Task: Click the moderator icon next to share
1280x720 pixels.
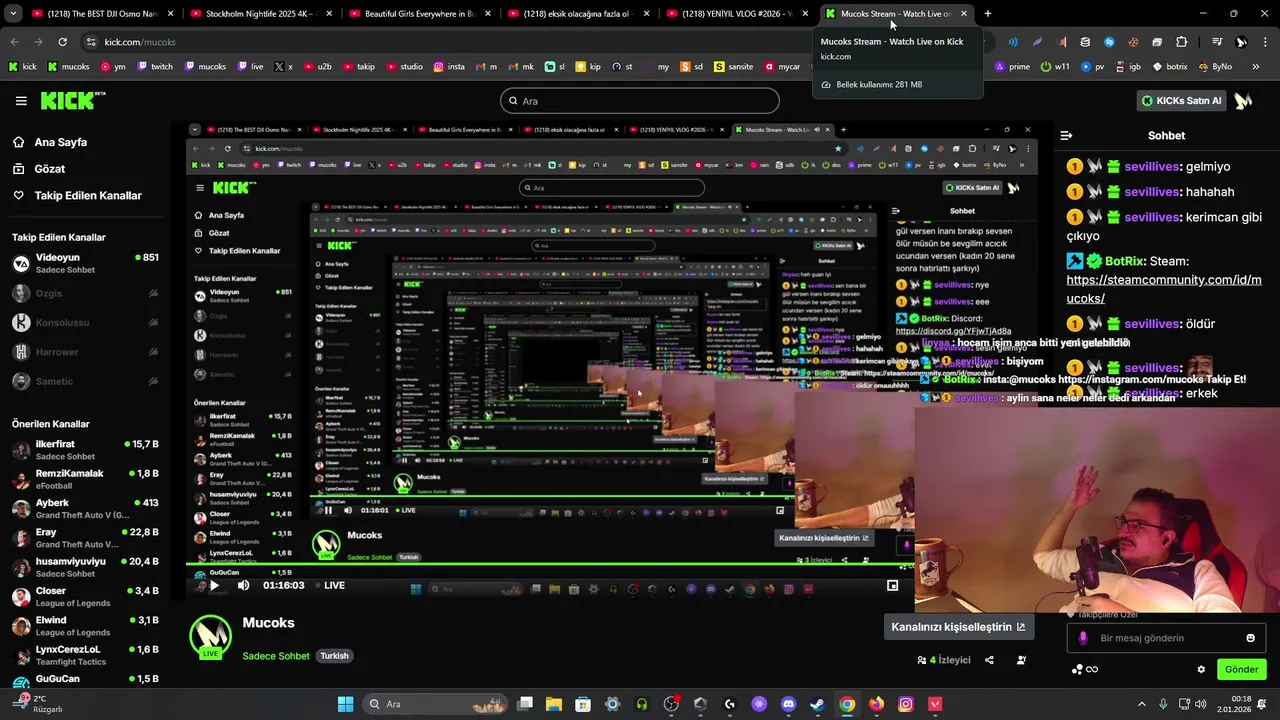Action: (x=1021, y=660)
